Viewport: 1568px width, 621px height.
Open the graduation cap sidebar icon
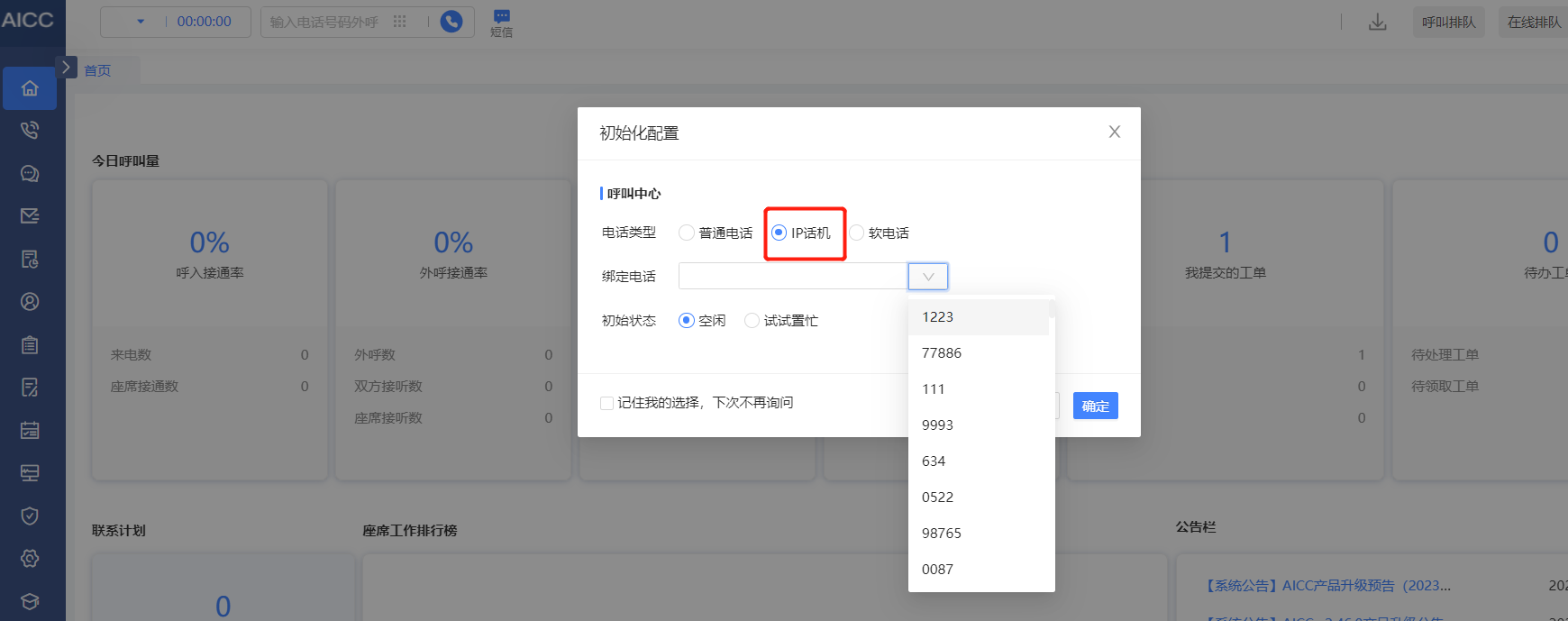coord(30,601)
